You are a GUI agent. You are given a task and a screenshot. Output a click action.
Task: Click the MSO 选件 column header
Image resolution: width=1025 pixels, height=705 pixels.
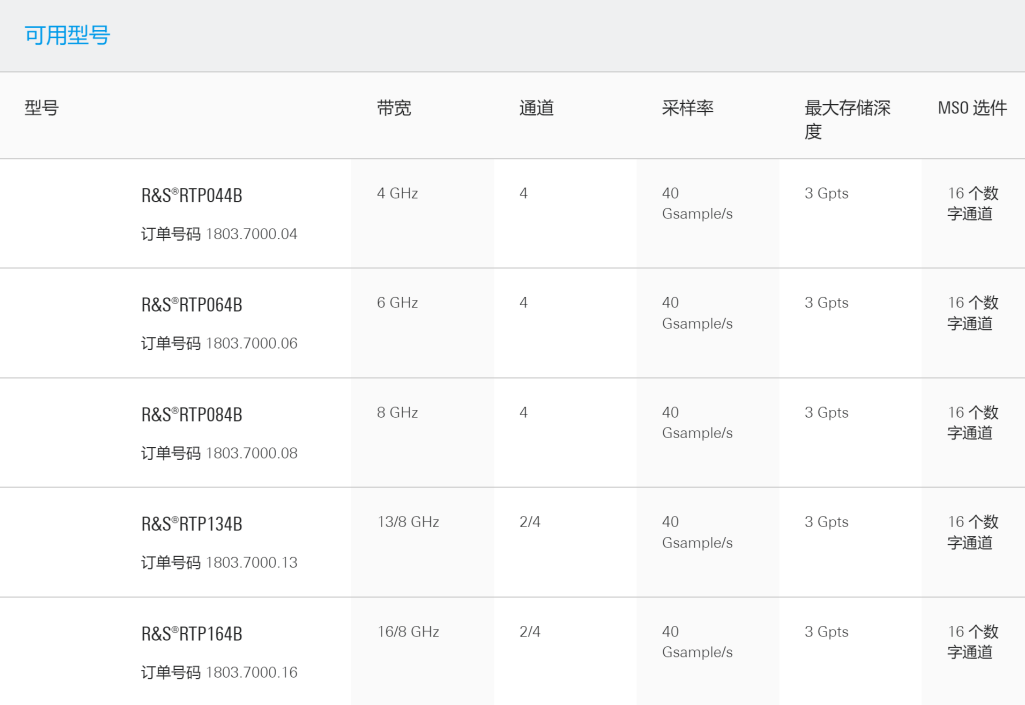point(973,108)
